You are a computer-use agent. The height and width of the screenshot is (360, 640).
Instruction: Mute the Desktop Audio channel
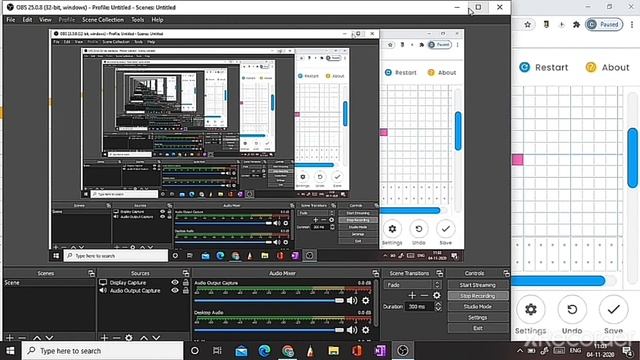pyautogui.click(x=352, y=330)
